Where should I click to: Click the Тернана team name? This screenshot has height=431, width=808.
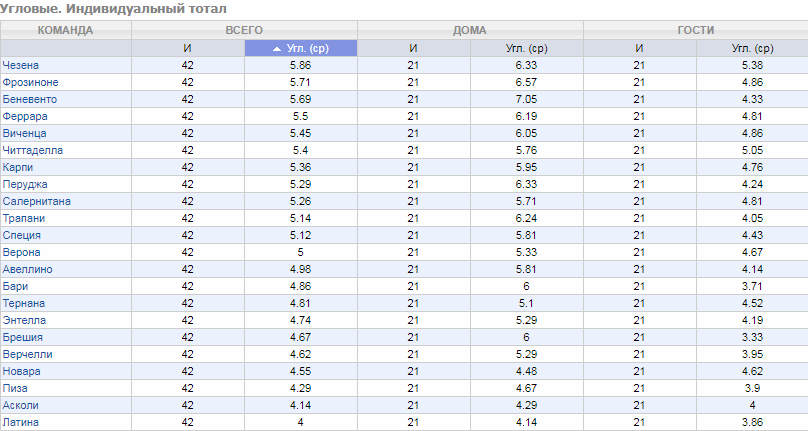click(24, 303)
